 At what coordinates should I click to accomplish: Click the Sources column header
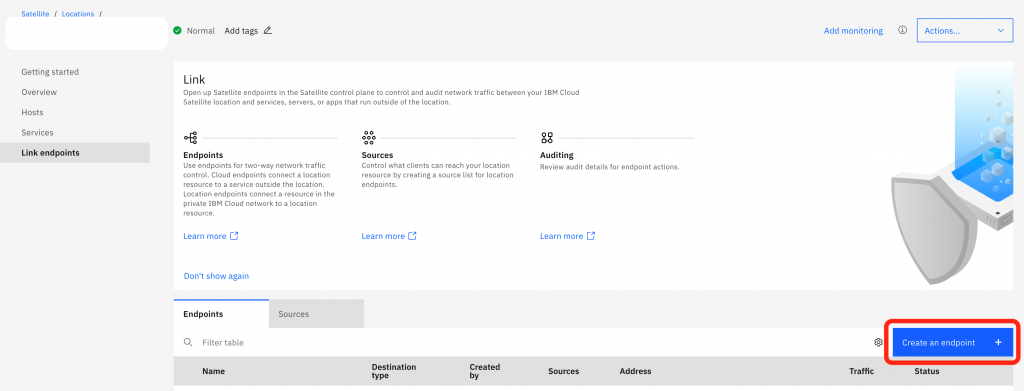tap(564, 371)
